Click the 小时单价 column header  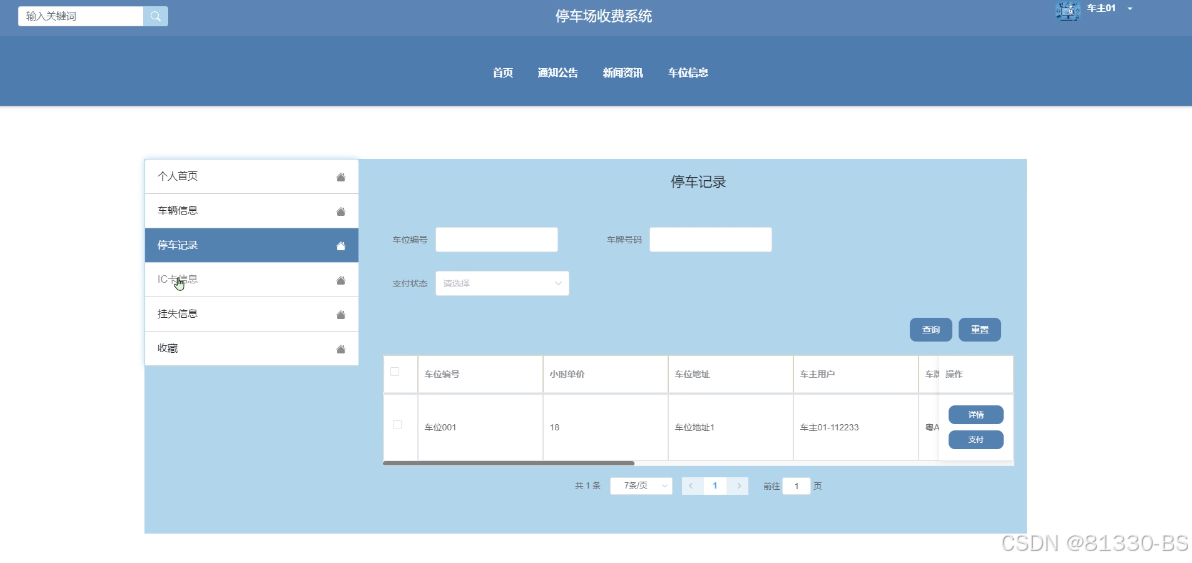tap(605, 375)
